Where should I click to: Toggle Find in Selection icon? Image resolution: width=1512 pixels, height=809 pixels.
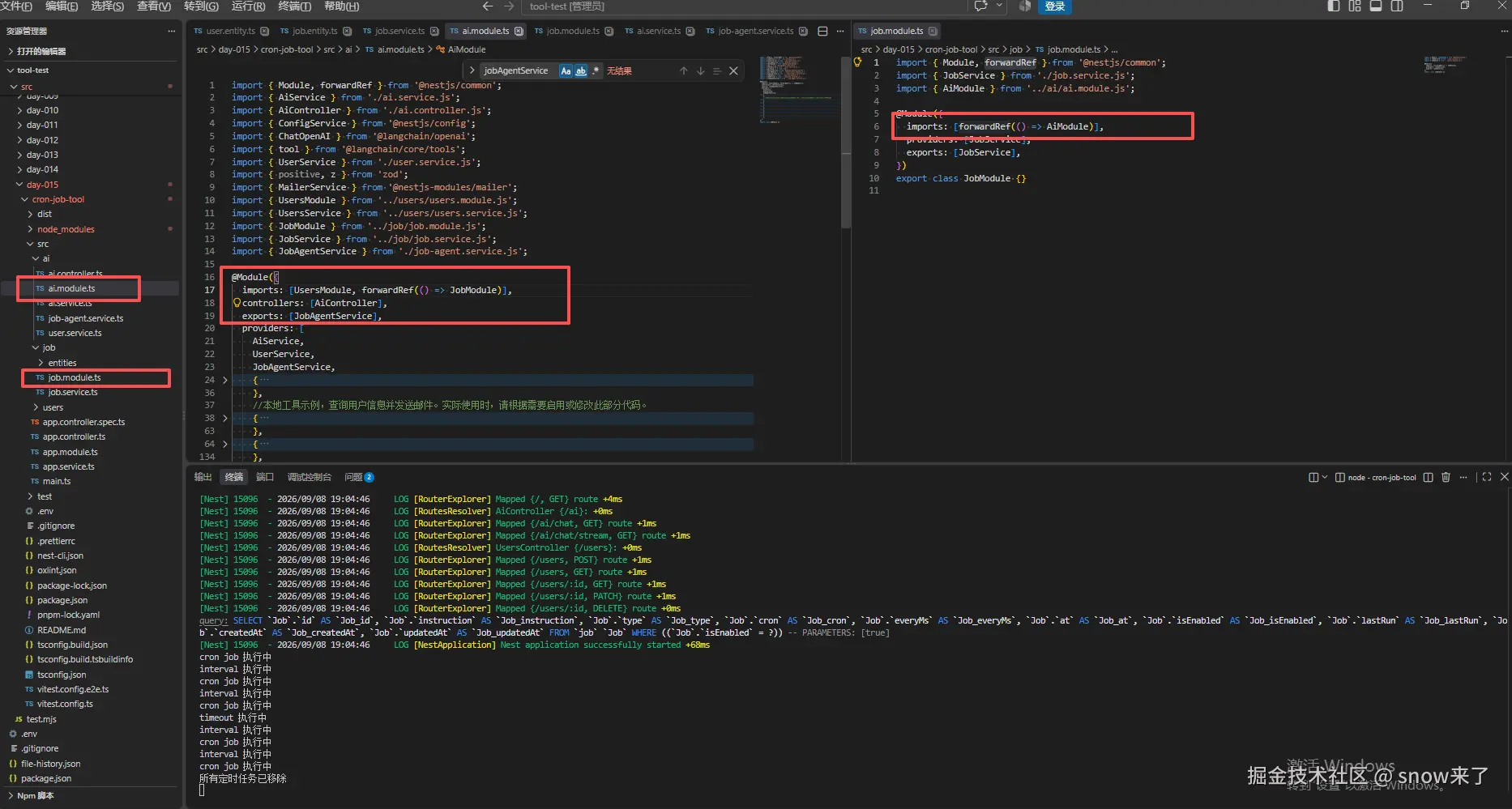[x=716, y=70]
